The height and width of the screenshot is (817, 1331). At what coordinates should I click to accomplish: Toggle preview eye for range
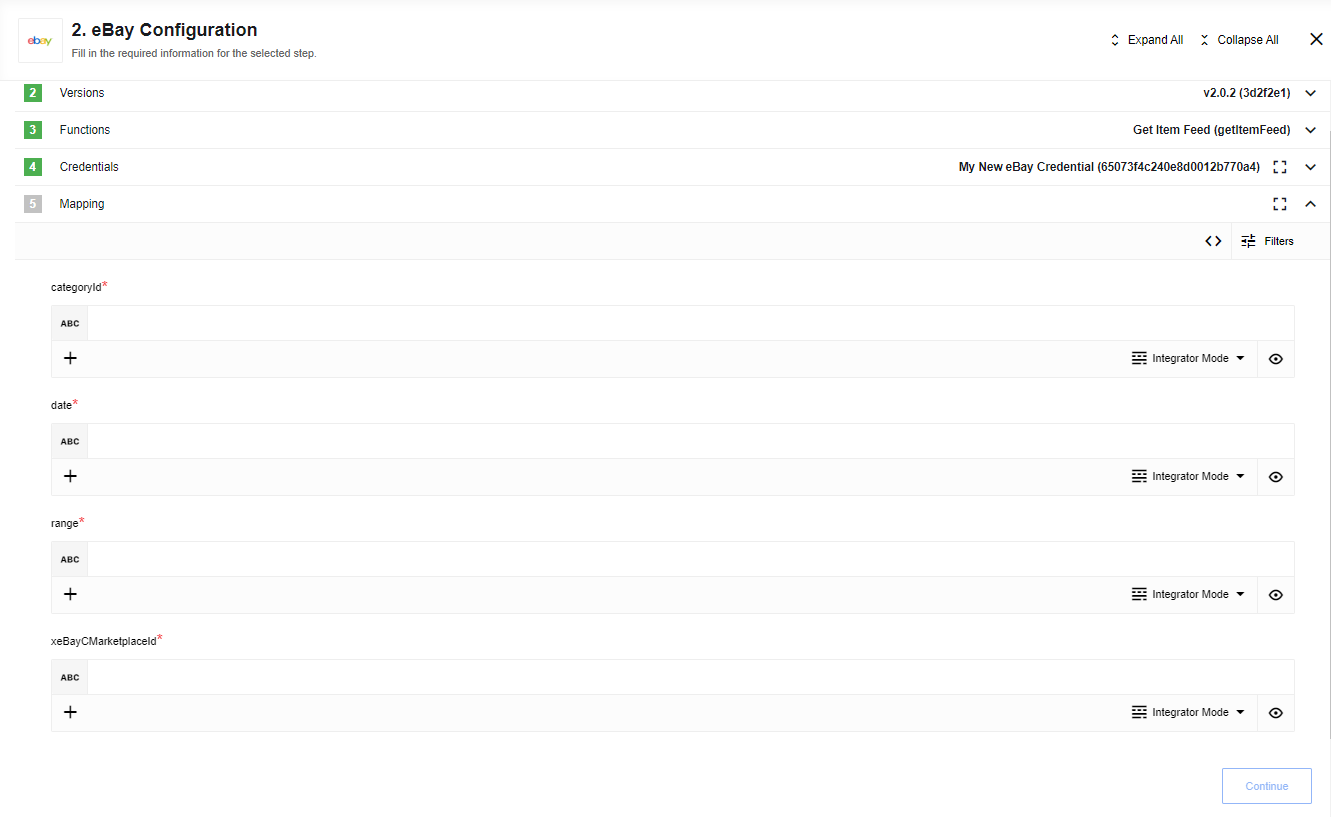[1276, 595]
